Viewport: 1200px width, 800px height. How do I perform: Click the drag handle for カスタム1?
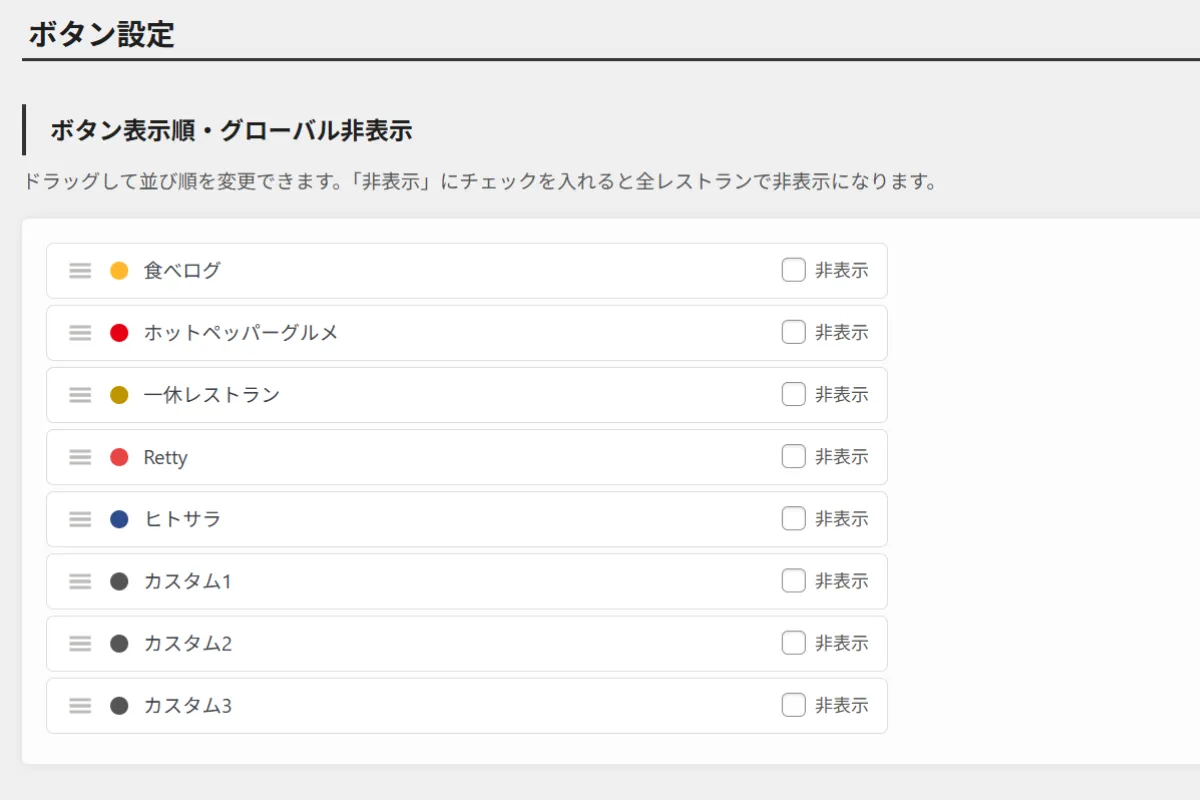(80, 581)
